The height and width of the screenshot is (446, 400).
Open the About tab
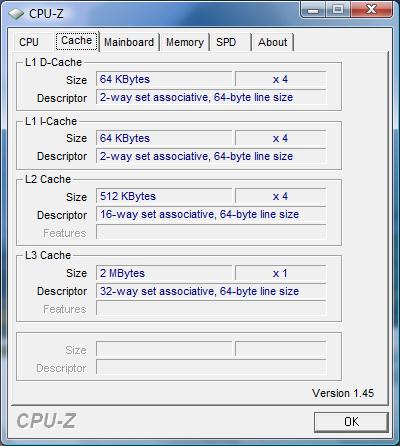click(x=273, y=42)
